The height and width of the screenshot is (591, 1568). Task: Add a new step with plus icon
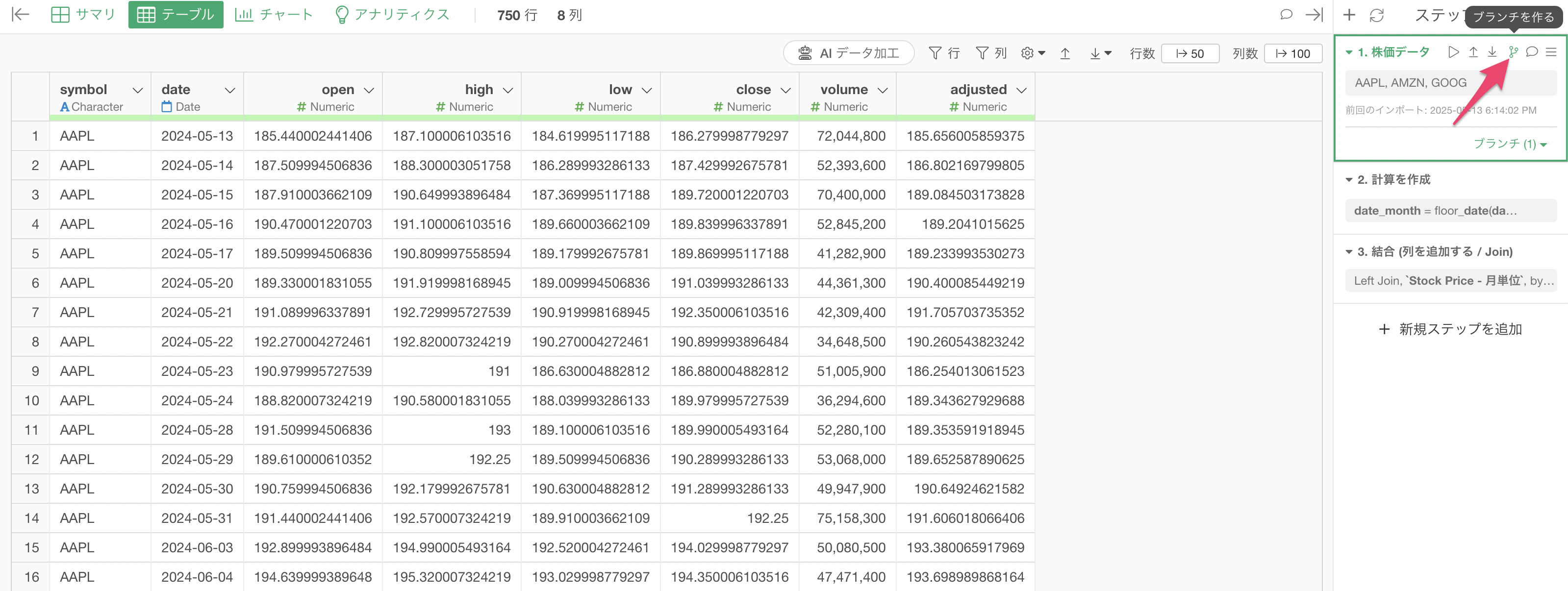[x=1349, y=15]
